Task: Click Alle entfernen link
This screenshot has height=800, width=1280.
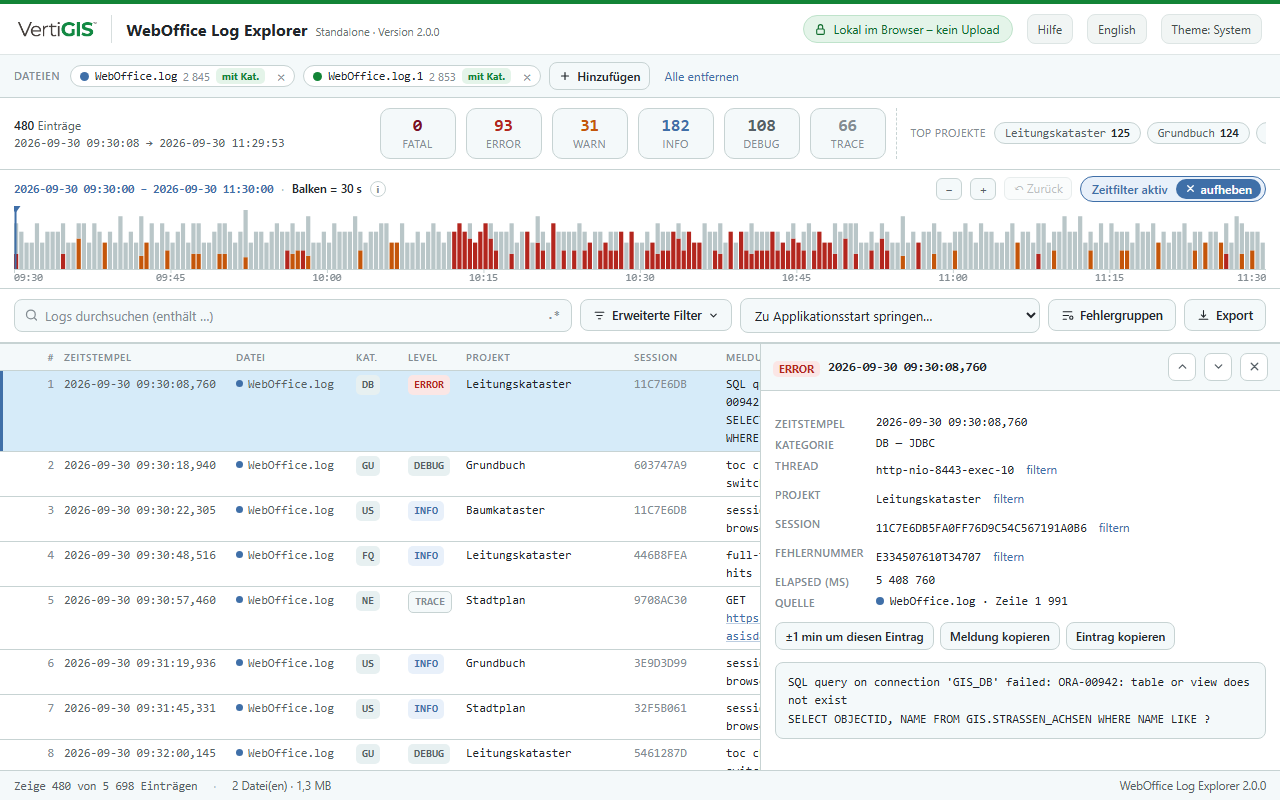Action: tap(702, 77)
